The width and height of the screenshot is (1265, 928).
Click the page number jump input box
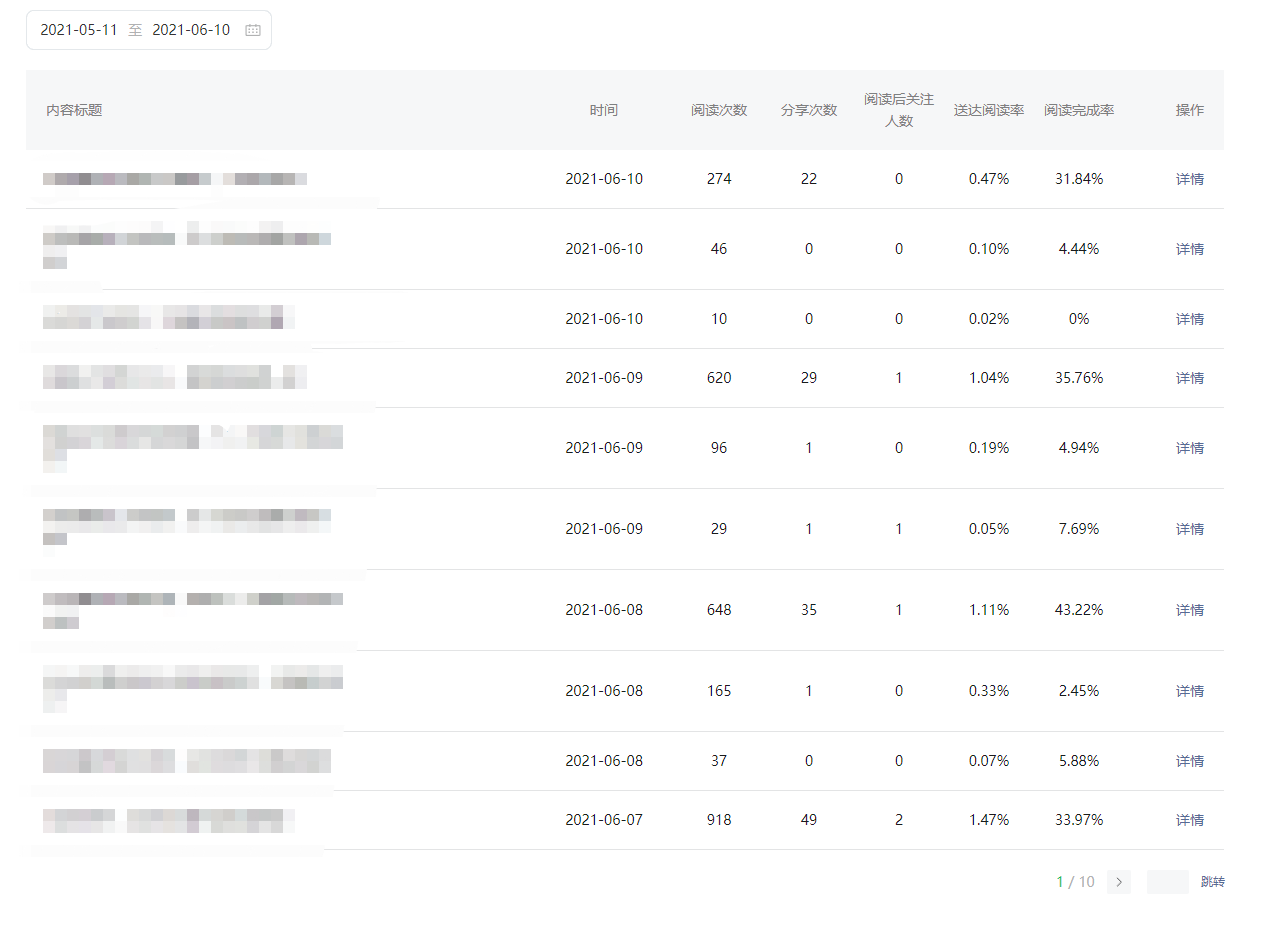click(x=1167, y=882)
